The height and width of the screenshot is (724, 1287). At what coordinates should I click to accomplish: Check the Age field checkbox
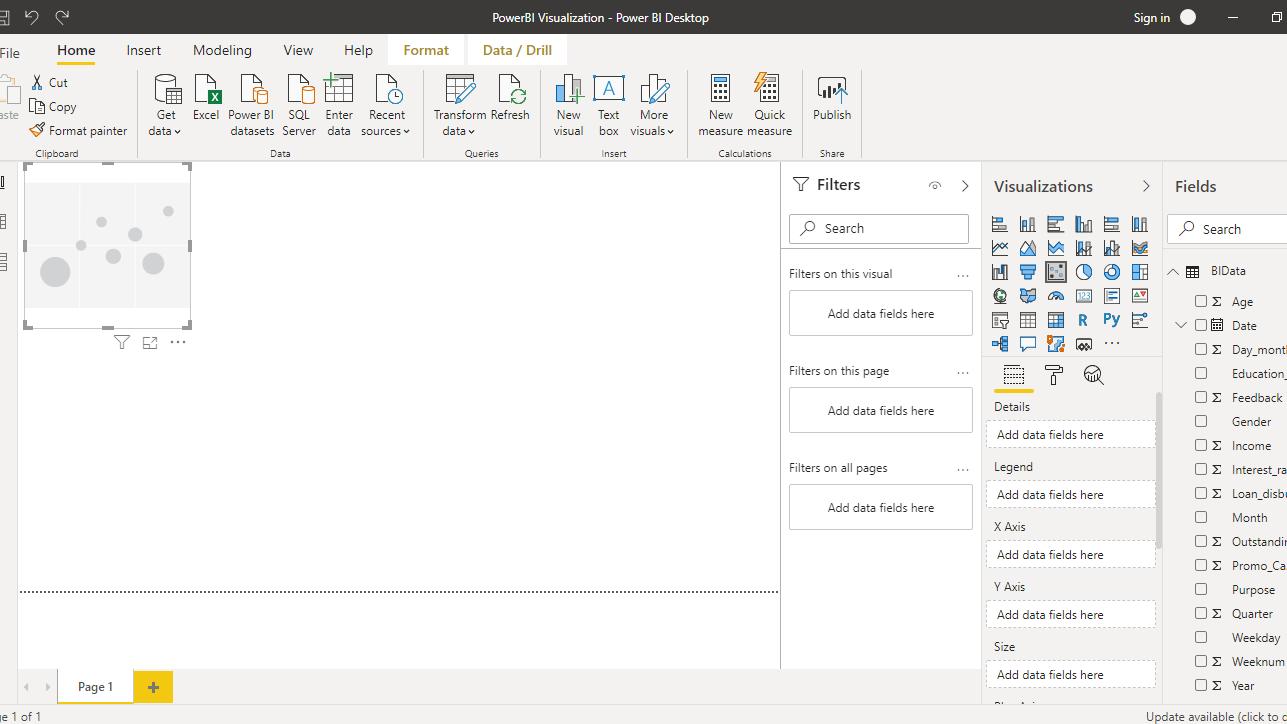click(x=1201, y=301)
